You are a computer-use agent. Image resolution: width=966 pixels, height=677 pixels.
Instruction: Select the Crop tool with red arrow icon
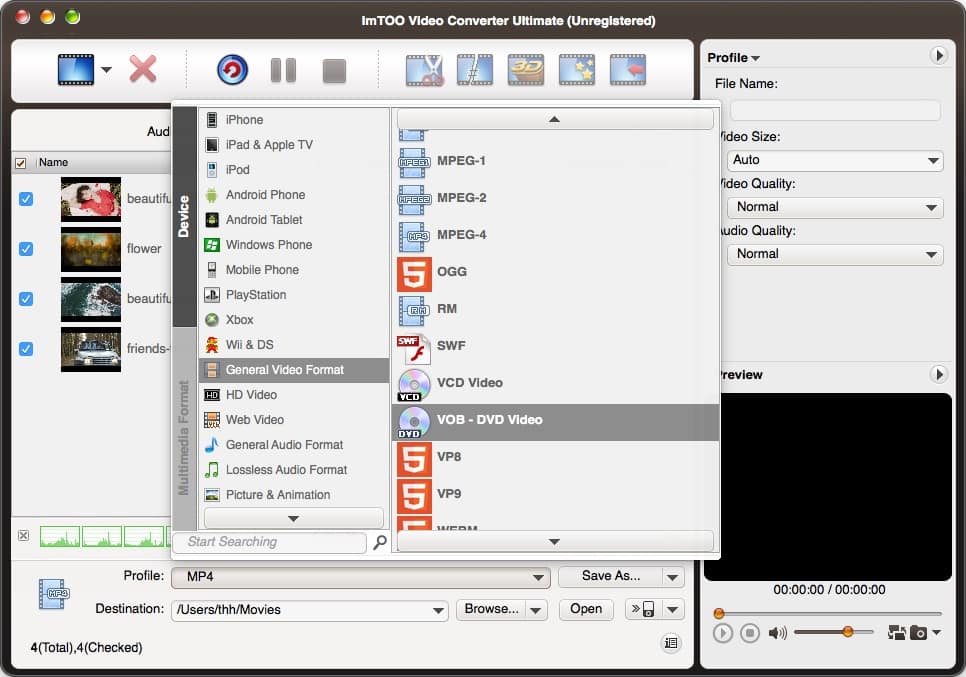click(x=627, y=70)
